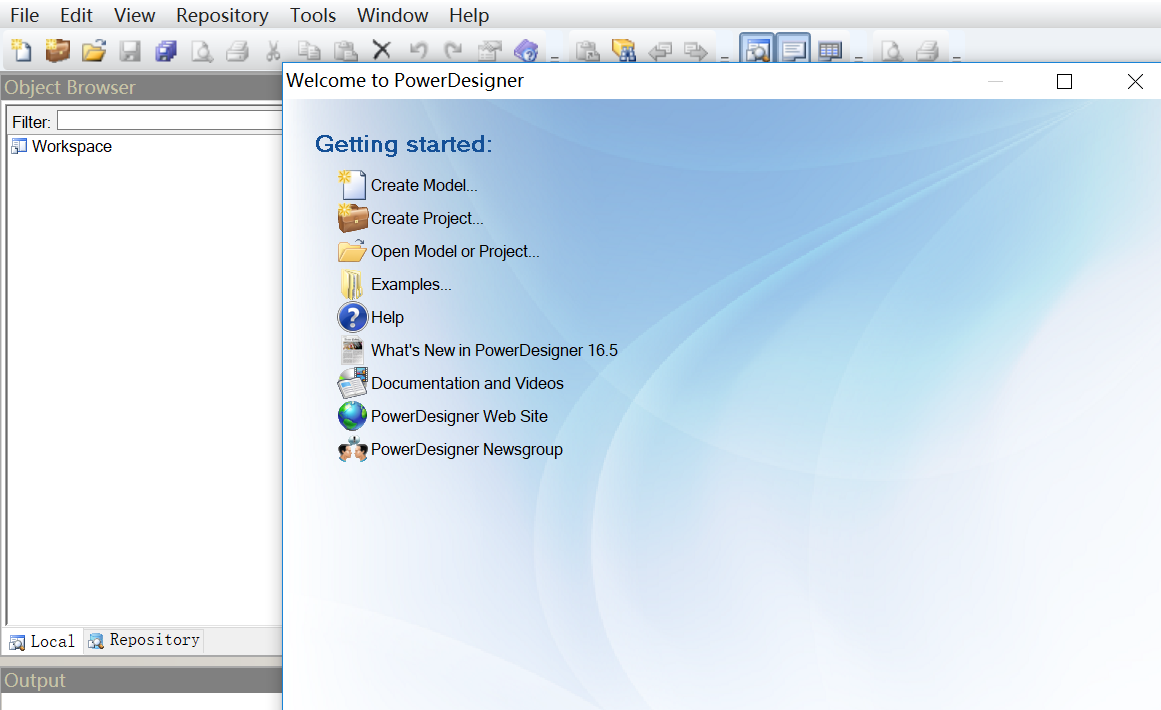Open the Window menu
This screenshot has height=710, width=1161.
(x=392, y=16)
